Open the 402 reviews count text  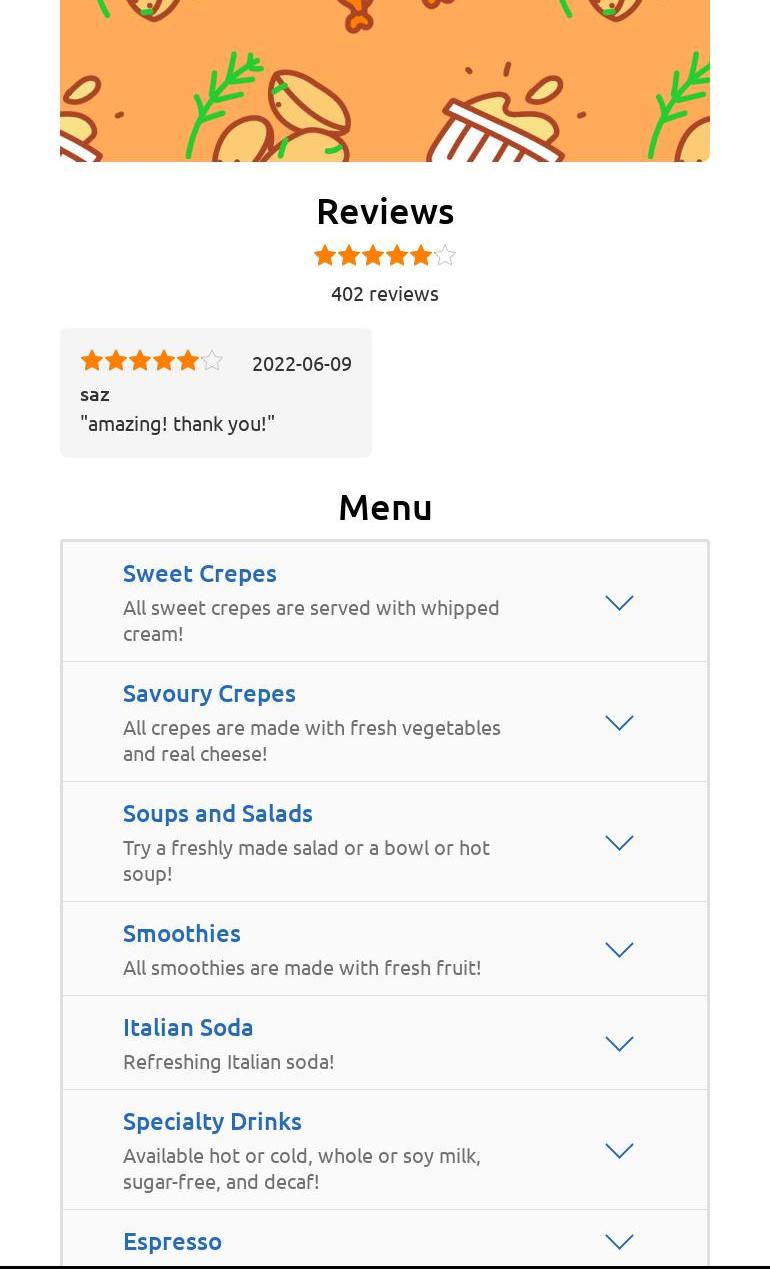[x=385, y=293]
